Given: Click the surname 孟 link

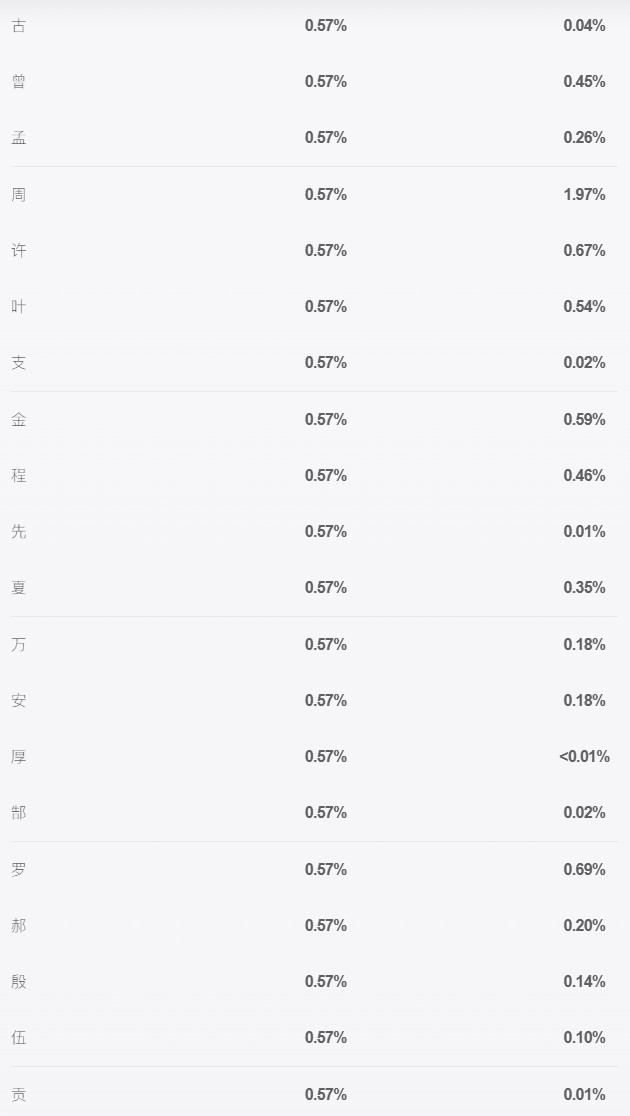Looking at the screenshot, I should (19, 138).
